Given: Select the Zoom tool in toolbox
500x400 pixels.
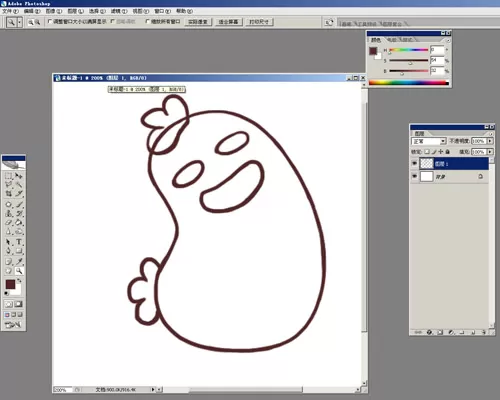Looking at the screenshot, I should [x=19, y=271].
